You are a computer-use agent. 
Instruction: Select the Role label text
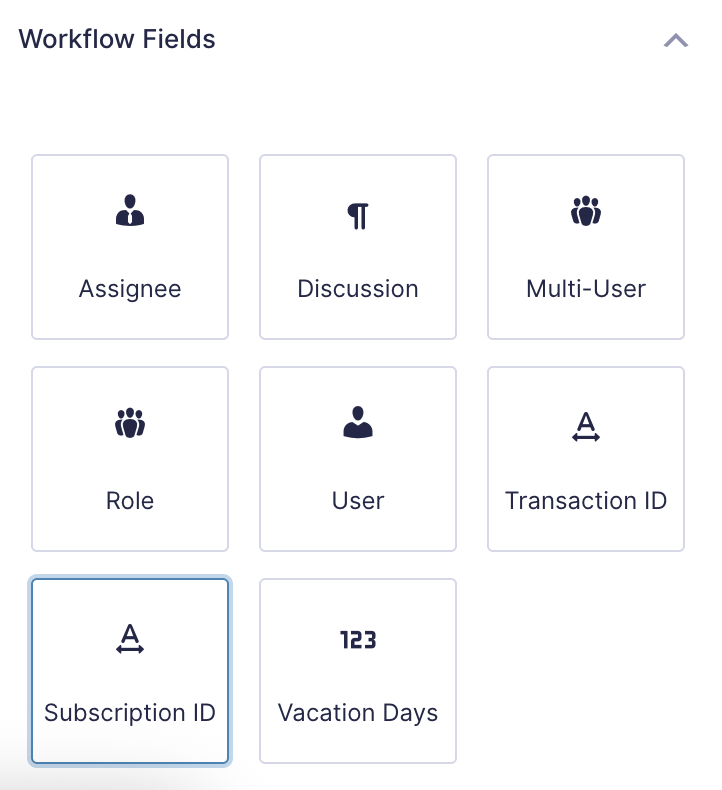[x=130, y=501]
